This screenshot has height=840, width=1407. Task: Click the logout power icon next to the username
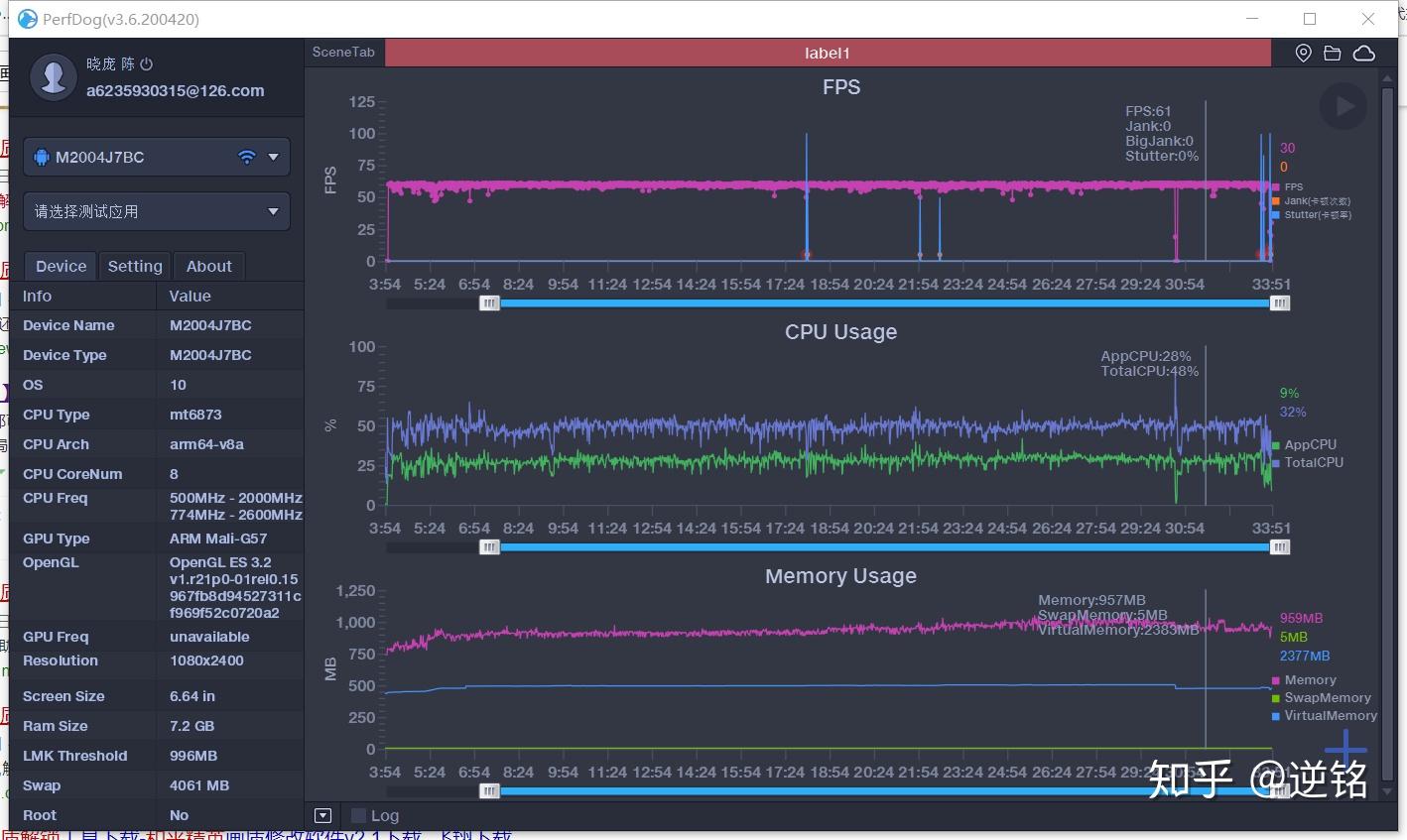[147, 64]
